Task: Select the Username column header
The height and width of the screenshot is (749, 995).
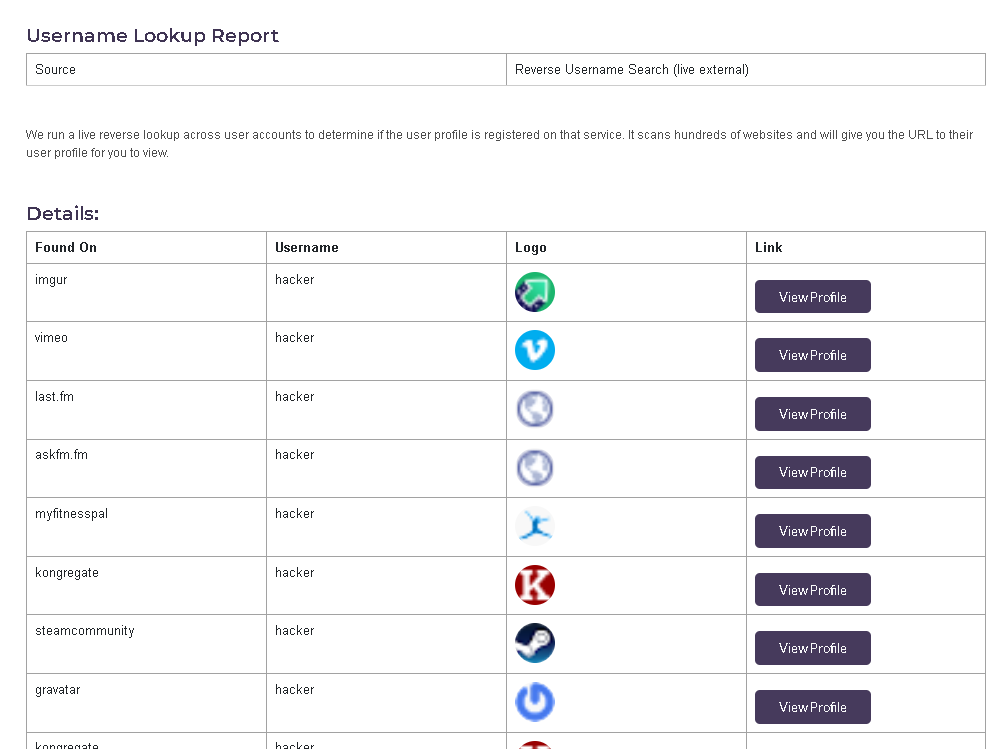Action: click(305, 247)
